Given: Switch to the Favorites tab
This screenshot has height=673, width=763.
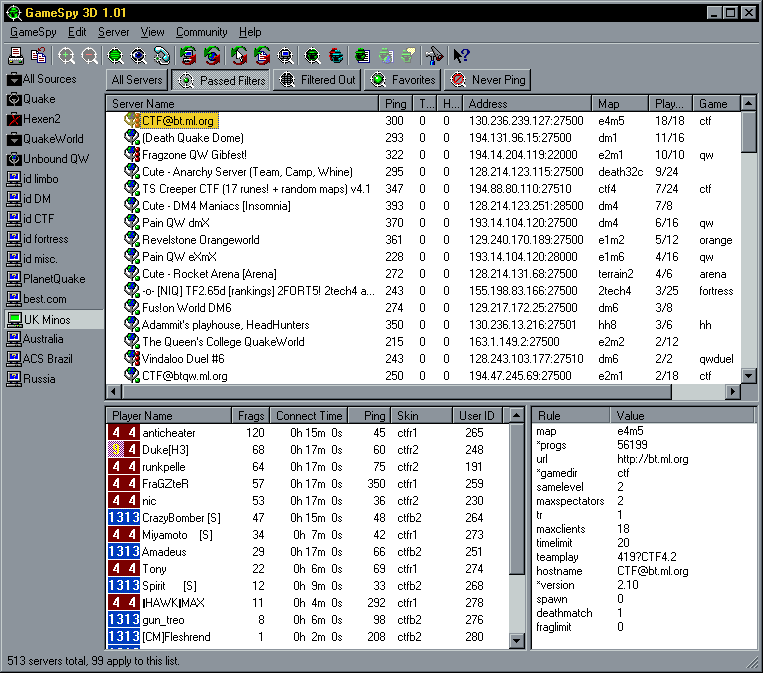Looking at the screenshot, I should point(402,80).
